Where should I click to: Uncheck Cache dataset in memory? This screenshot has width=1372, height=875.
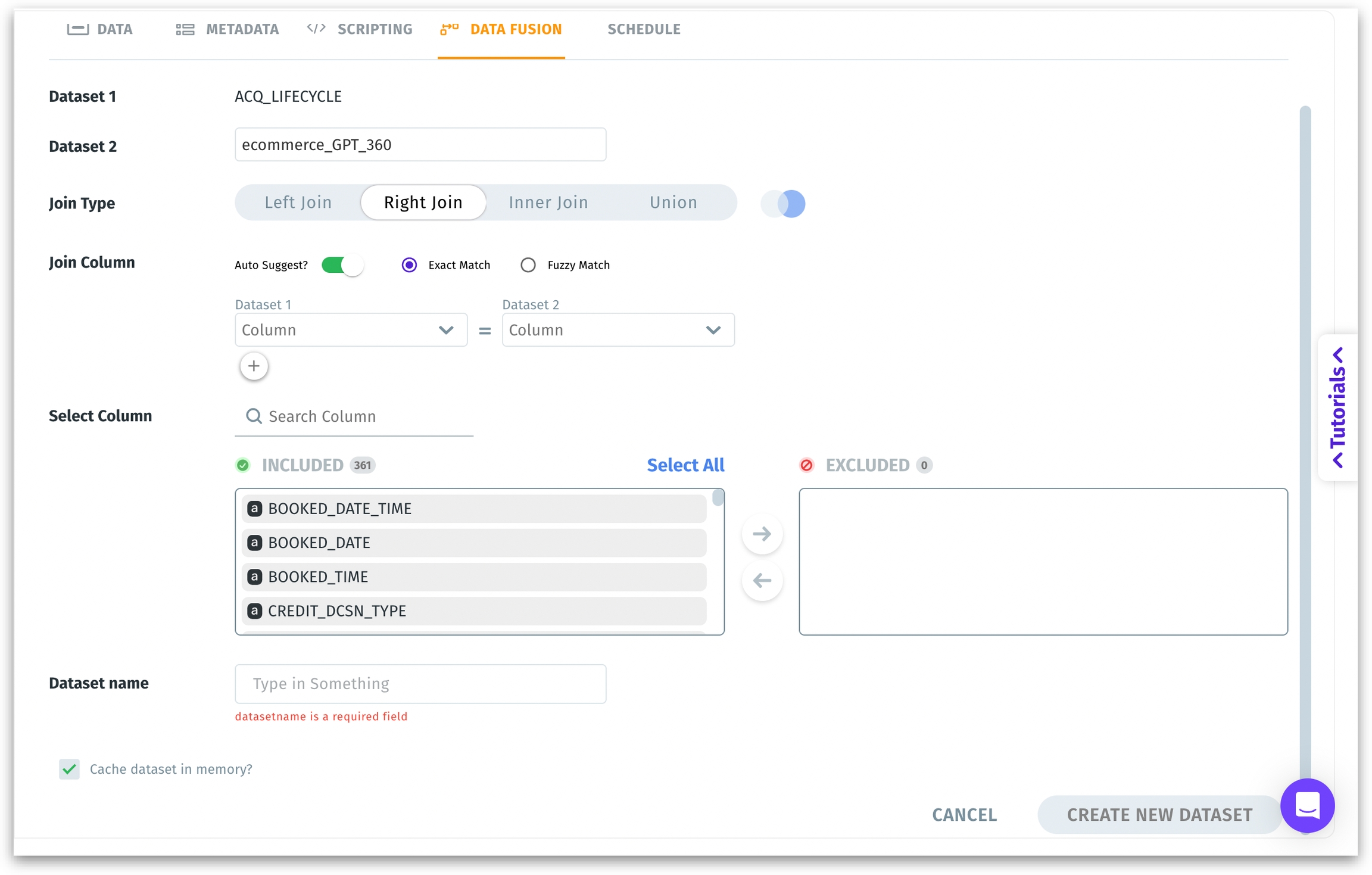tap(69, 769)
